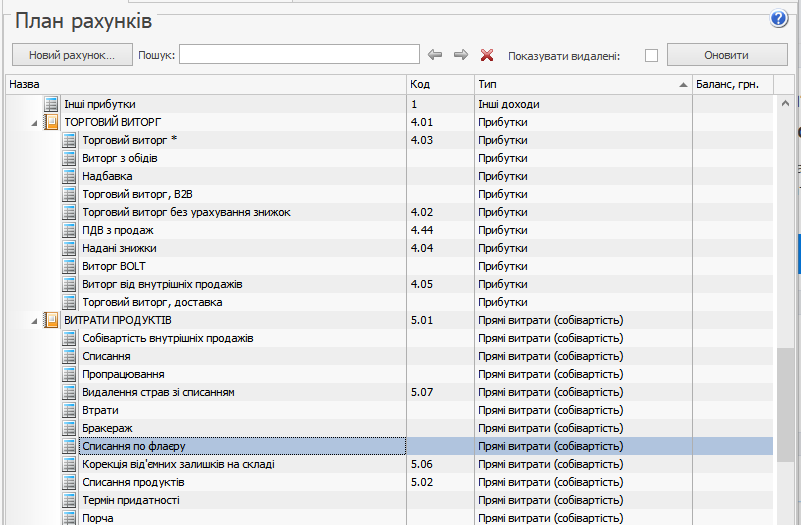Focus the Пошук search input field
Image resolution: width=801 pixels, height=525 pixels.
click(x=299, y=55)
